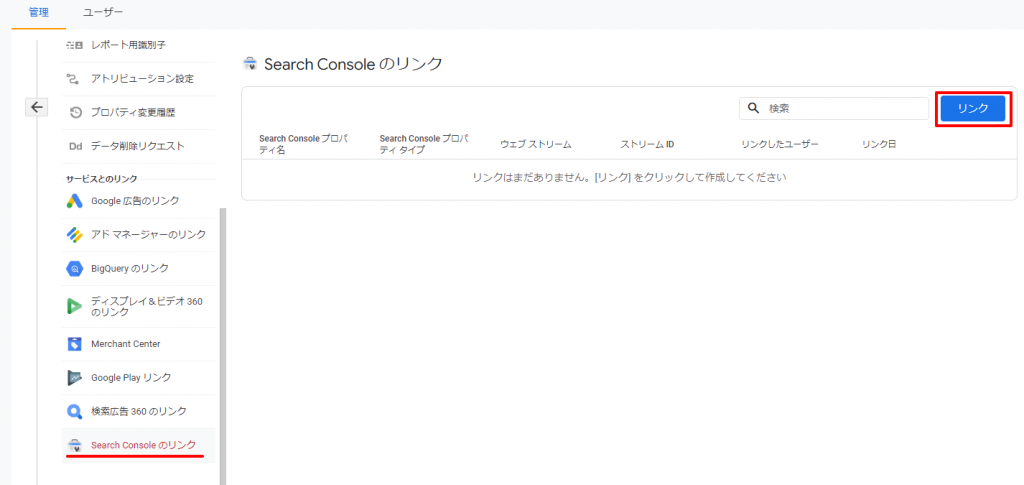Viewport: 1024px width, 485px height.
Task: Open データ削除リクエスト
Action: [140, 146]
